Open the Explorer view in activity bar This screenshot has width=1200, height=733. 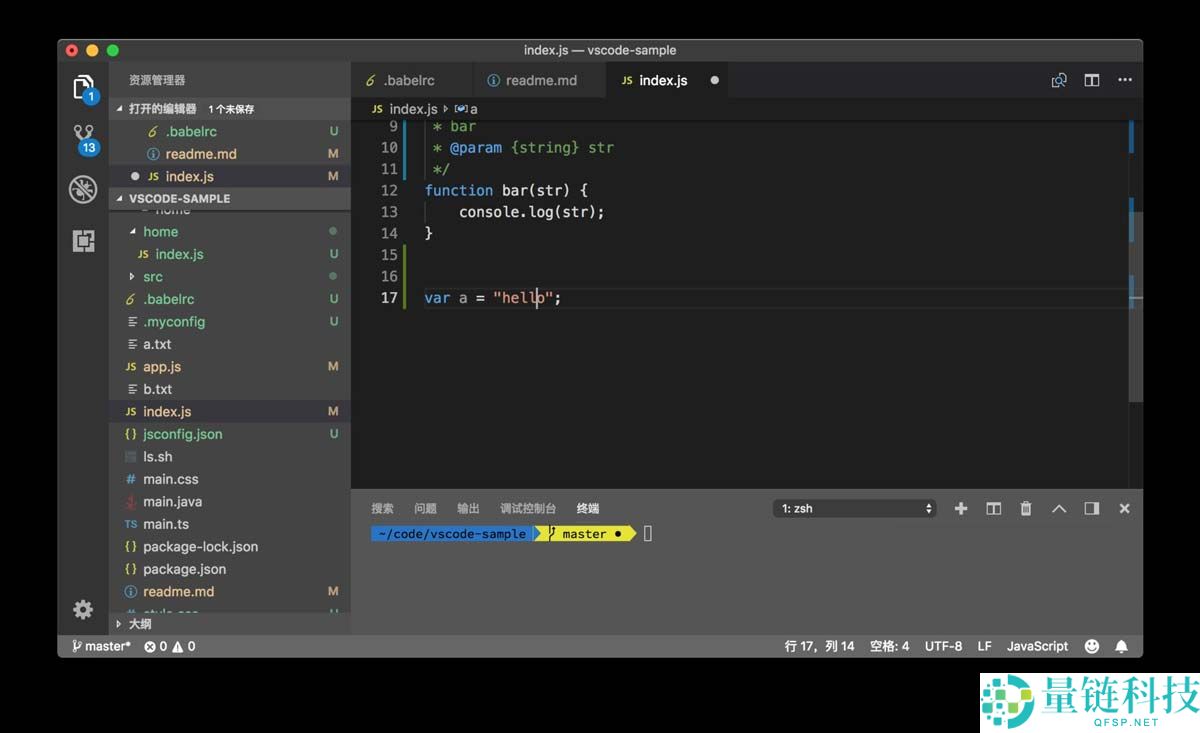click(x=84, y=87)
